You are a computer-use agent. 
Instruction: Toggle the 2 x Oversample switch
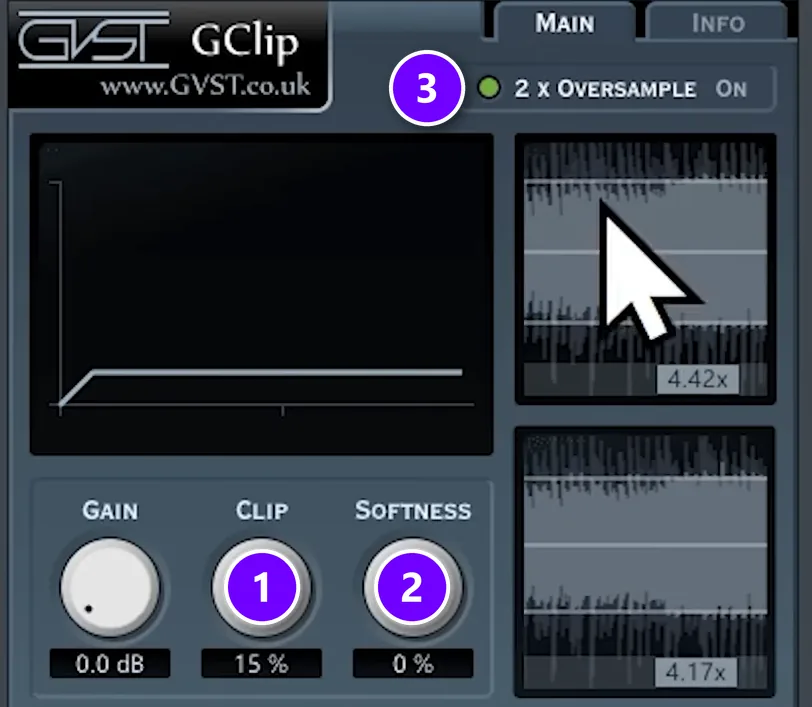click(619, 89)
